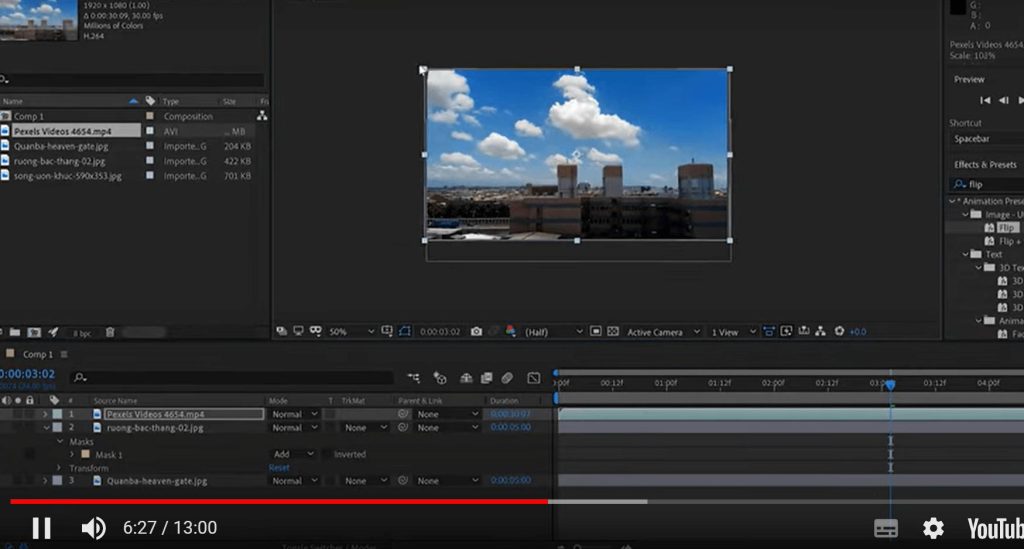The image size is (1024, 549).
Task: Jump to first frame in Preview panel
Action: 985,100
